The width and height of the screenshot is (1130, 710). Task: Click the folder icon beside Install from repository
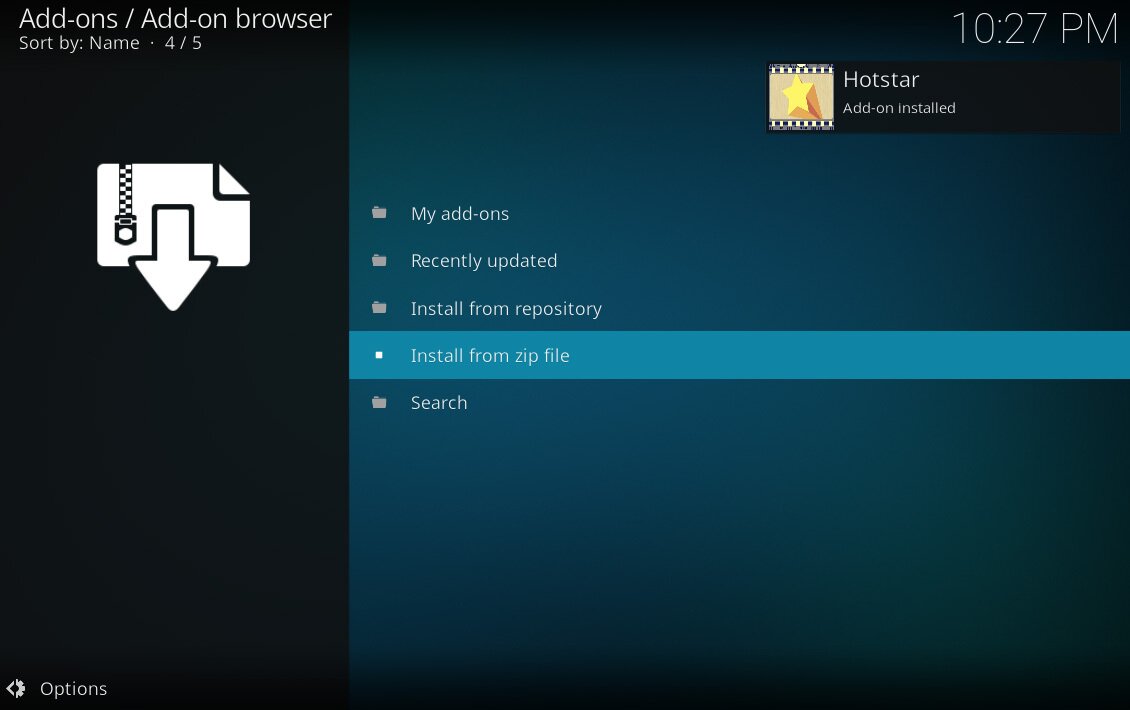pos(379,308)
